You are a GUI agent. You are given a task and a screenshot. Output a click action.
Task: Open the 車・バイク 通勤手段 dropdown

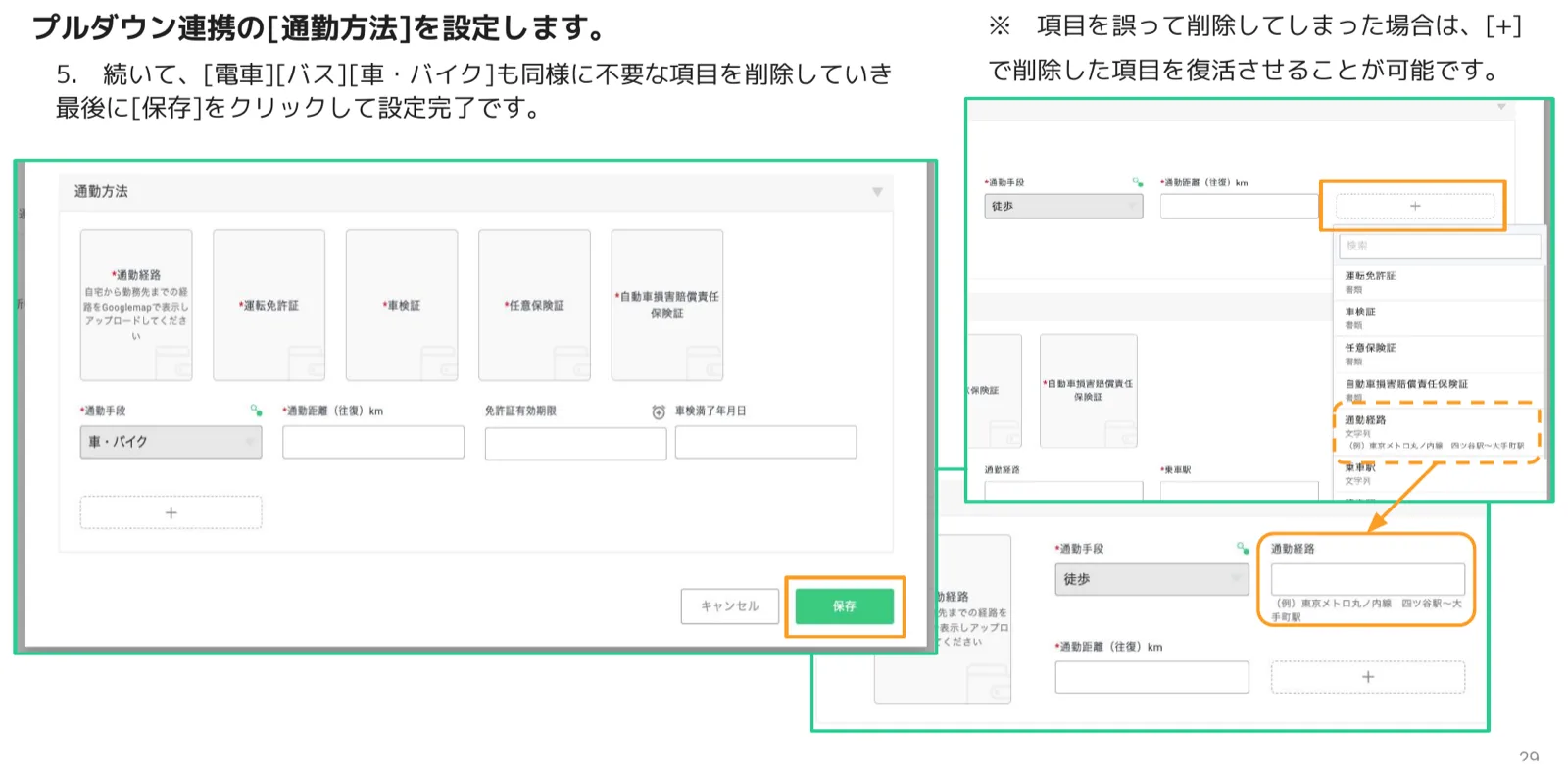pyautogui.click(x=171, y=442)
